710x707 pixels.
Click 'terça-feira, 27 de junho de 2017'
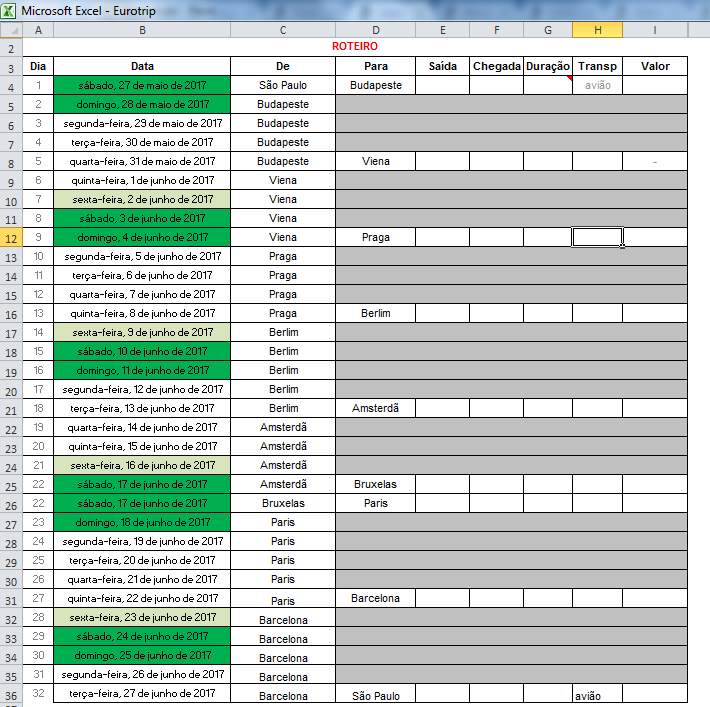(142, 693)
